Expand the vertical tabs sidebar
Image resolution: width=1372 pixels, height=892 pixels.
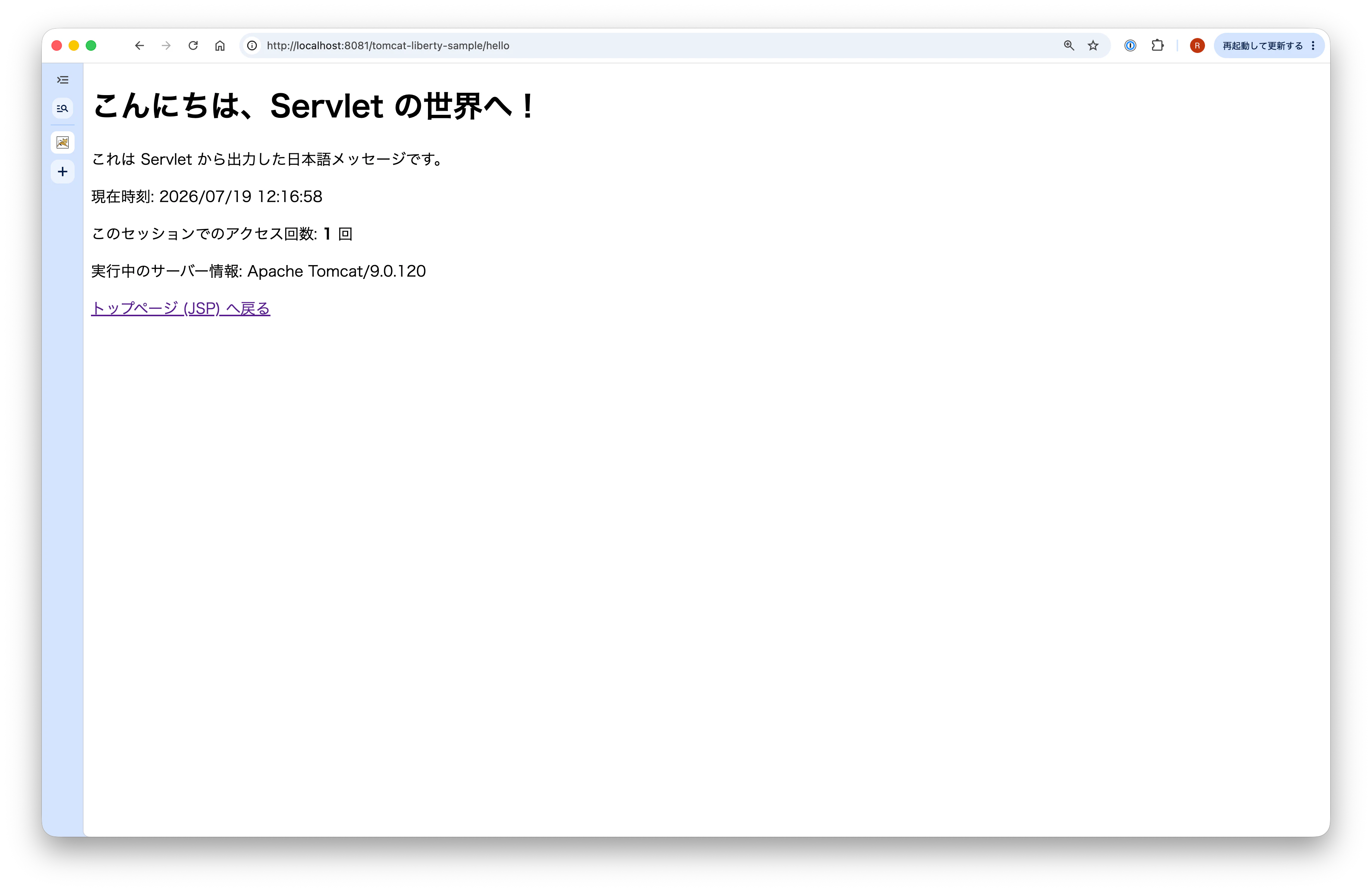click(x=62, y=79)
